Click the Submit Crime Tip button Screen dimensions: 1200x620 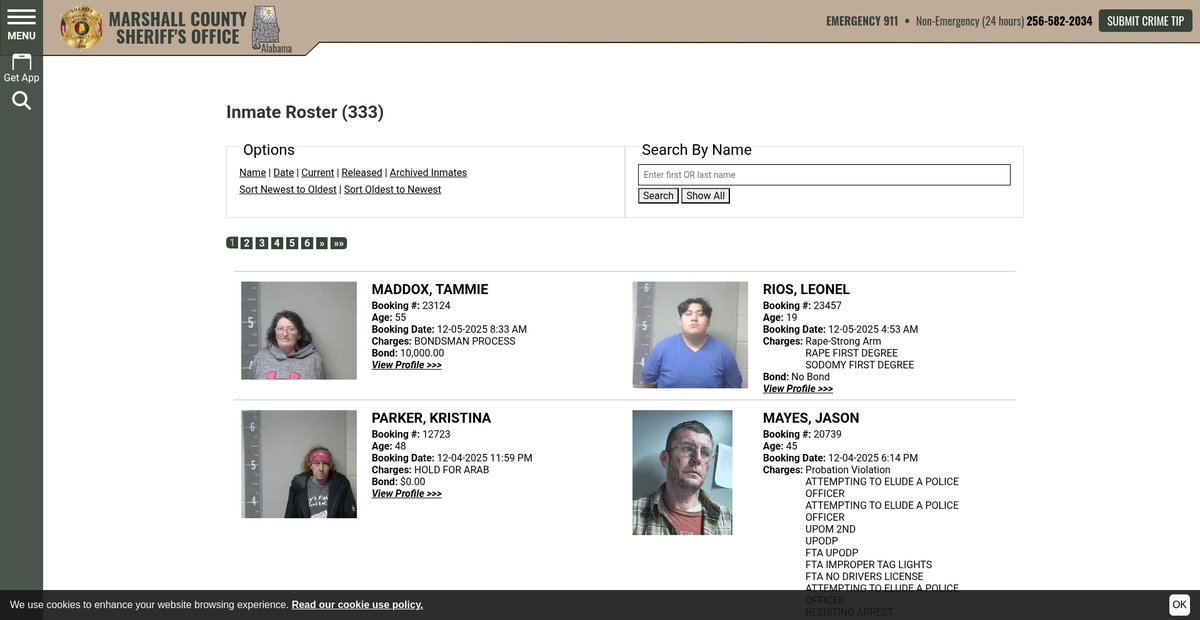click(x=1145, y=21)
